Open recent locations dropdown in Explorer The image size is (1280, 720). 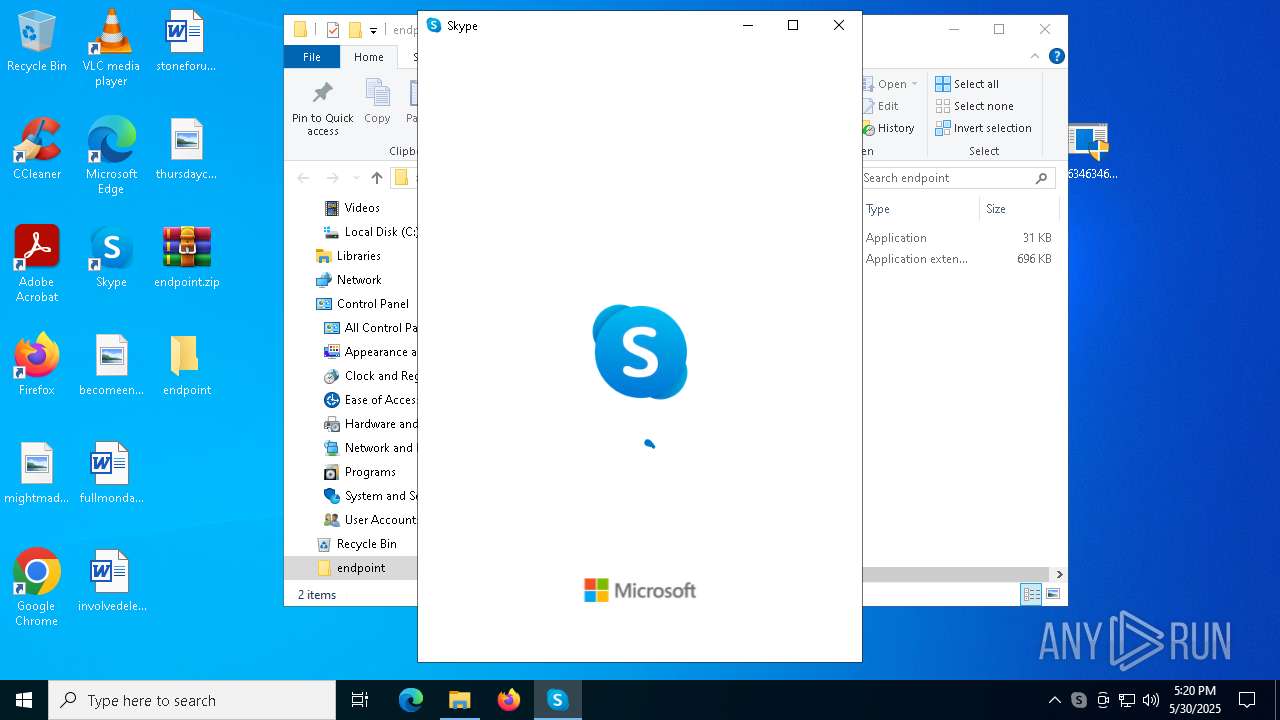pos(356,178)
